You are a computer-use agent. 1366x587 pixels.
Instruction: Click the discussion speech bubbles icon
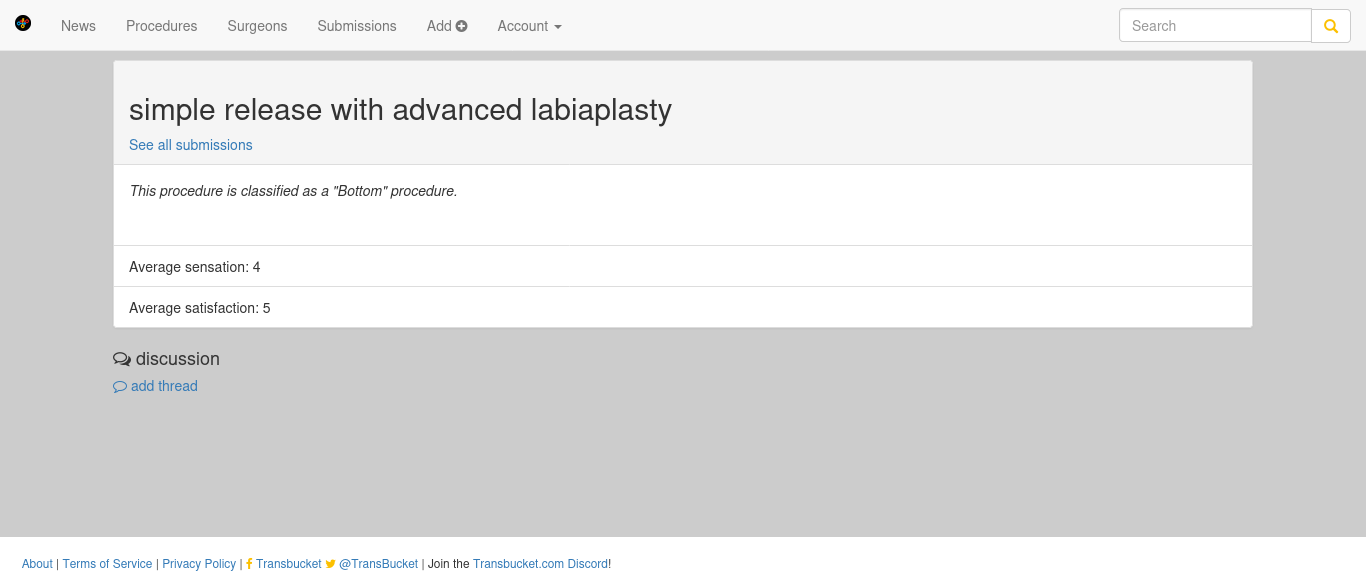[x=122, y=359]
